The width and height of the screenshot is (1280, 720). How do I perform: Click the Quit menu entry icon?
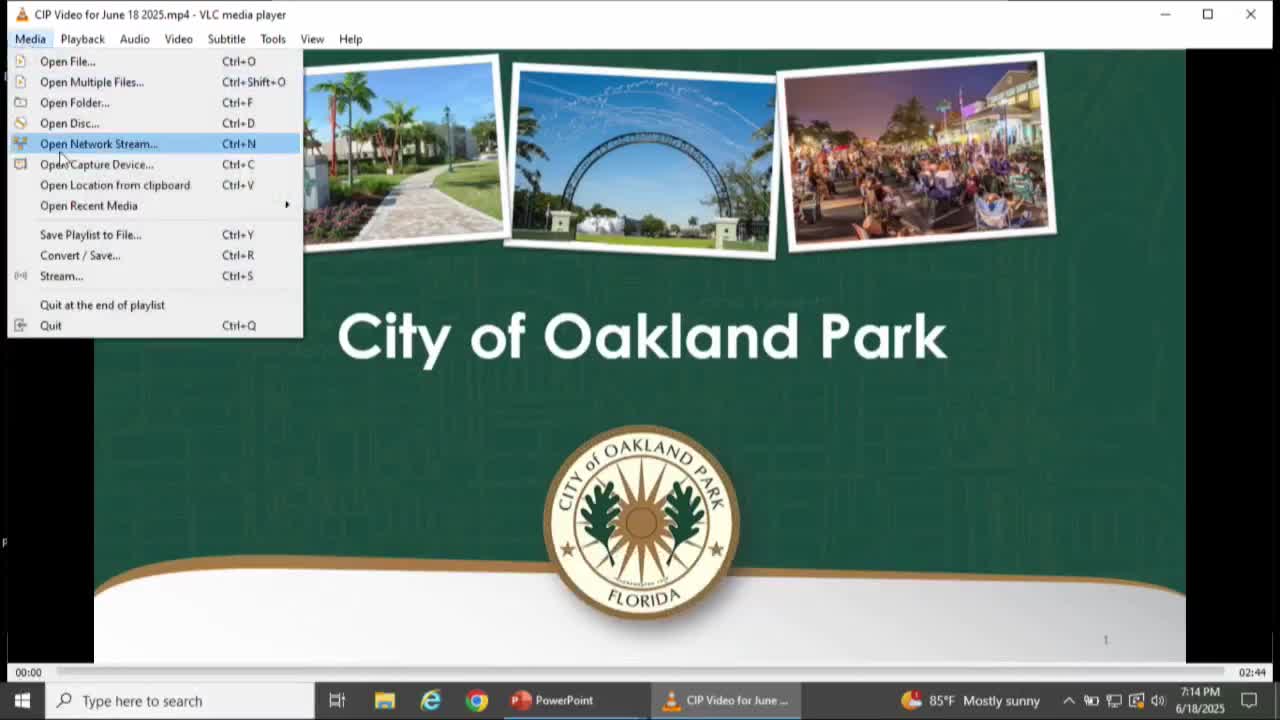click(20, 326)
